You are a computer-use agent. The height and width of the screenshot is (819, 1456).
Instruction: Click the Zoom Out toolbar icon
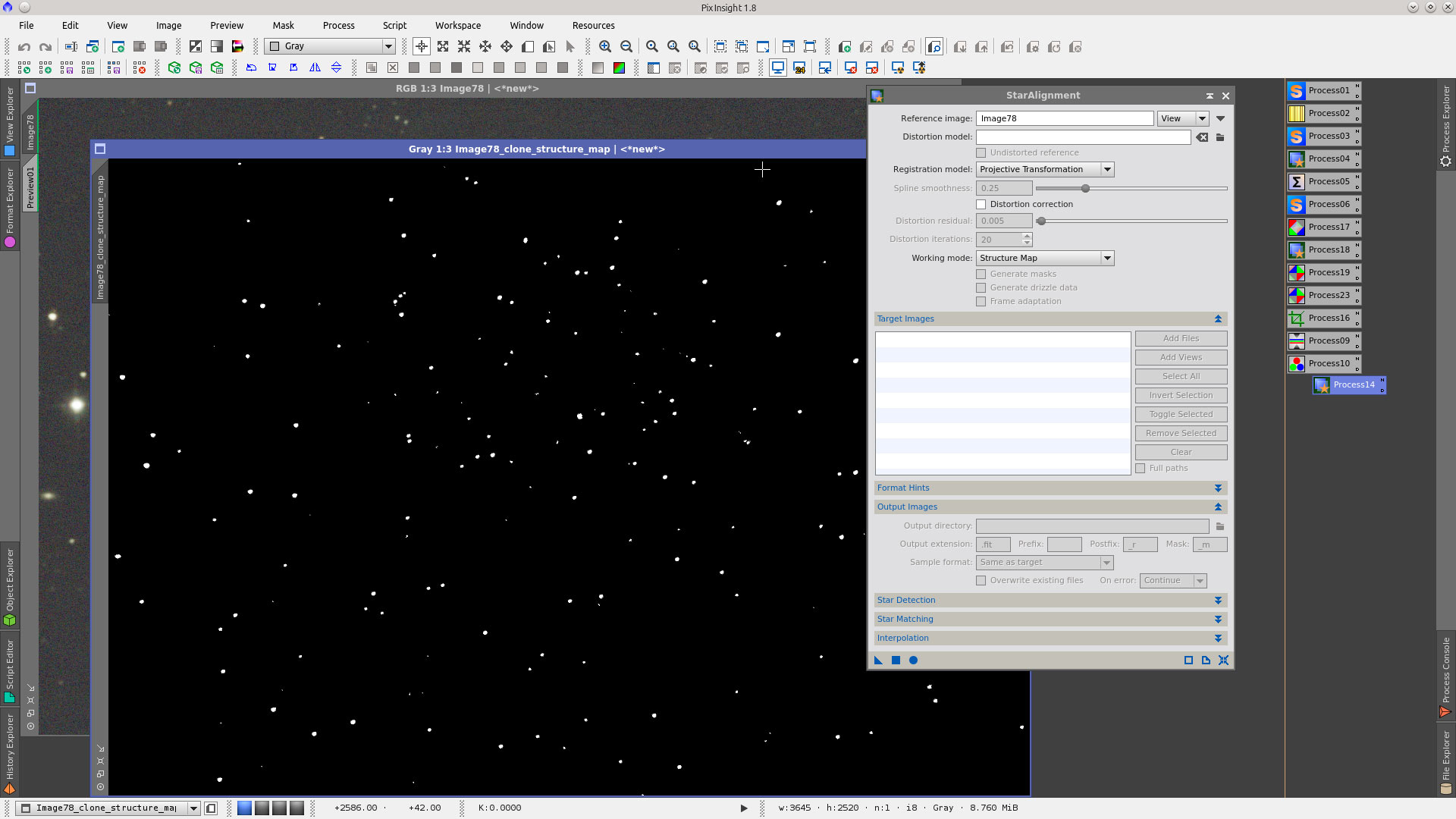pos(626,47)
